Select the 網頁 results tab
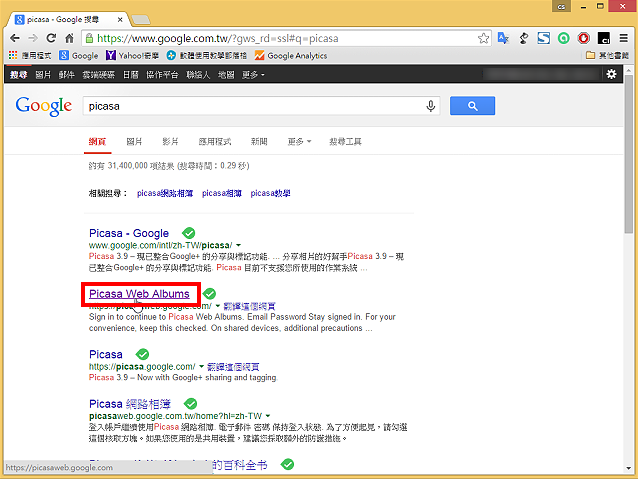Image resolution: width=638 pixels, height=482 pixels. coord(97,142)
